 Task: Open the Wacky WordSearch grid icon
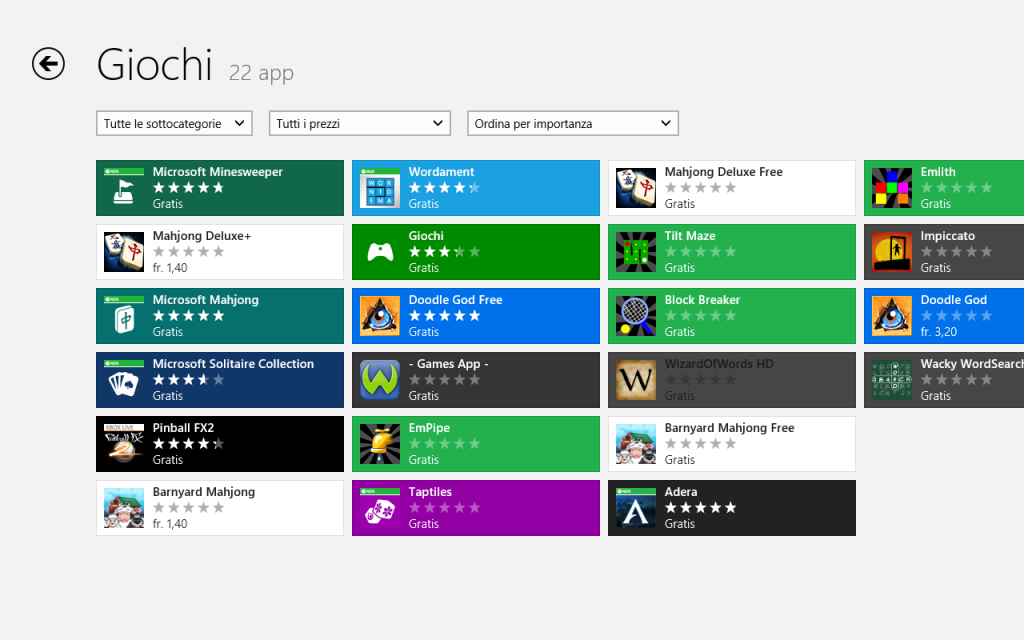pos(892,380)
